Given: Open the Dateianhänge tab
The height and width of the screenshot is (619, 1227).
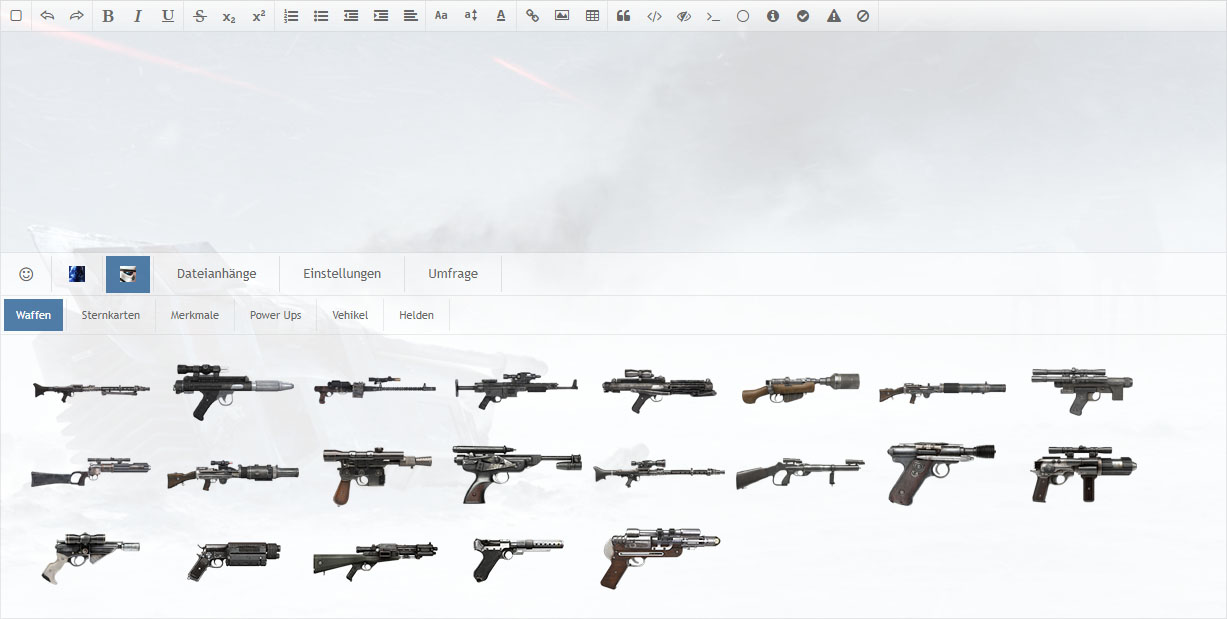Looking at the screenshot, I should pyautogui.click(x=216, y=274).
